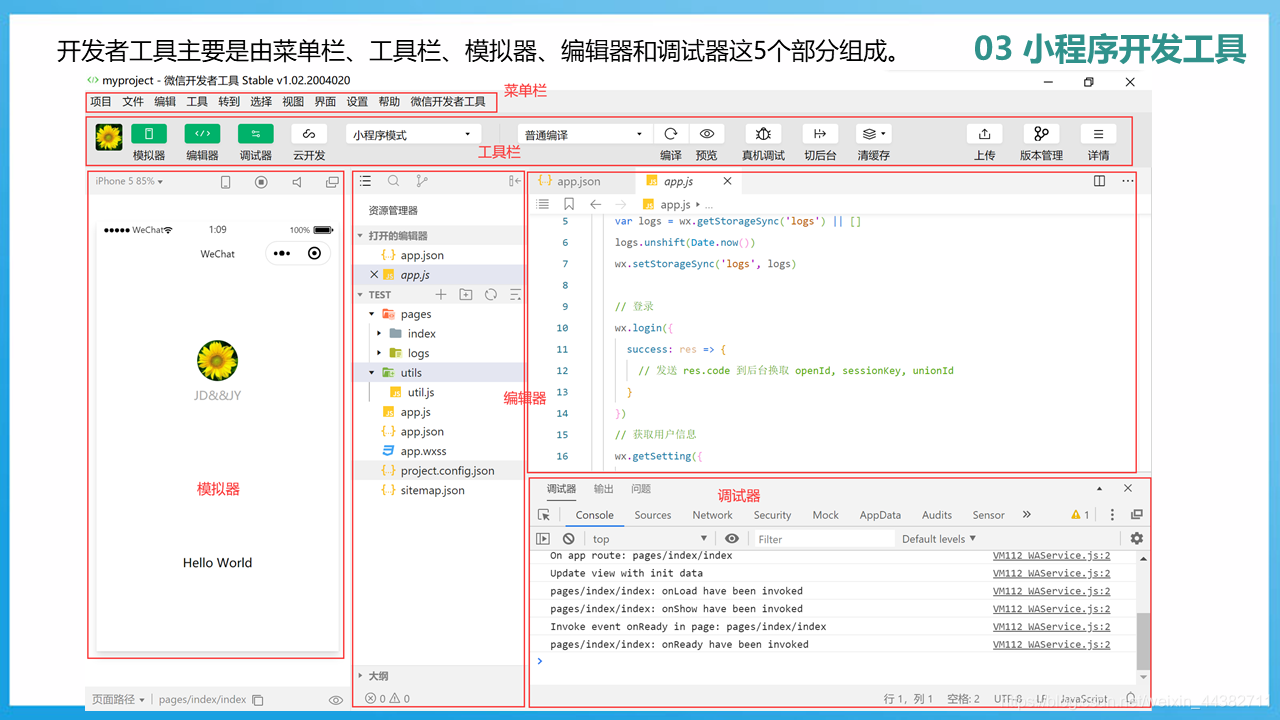Click the sunflower project avatar
The image size is (1280, 720).
tap(109, 137)
